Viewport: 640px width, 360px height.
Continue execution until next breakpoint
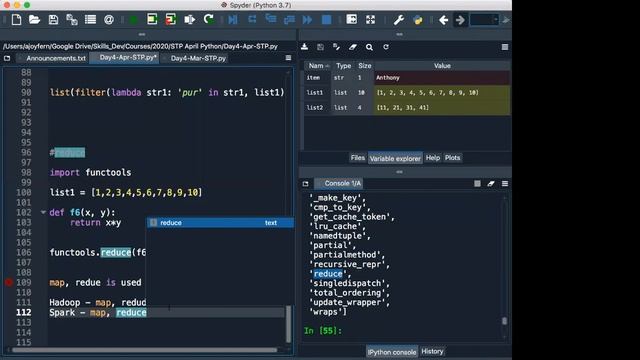click(307, 20)
